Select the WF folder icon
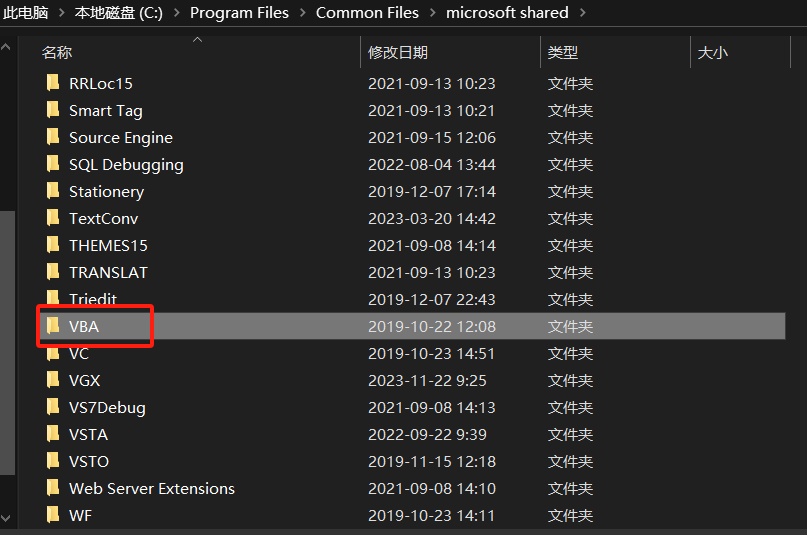Viewport: 807px width, 535px height. tap(53, 515)
